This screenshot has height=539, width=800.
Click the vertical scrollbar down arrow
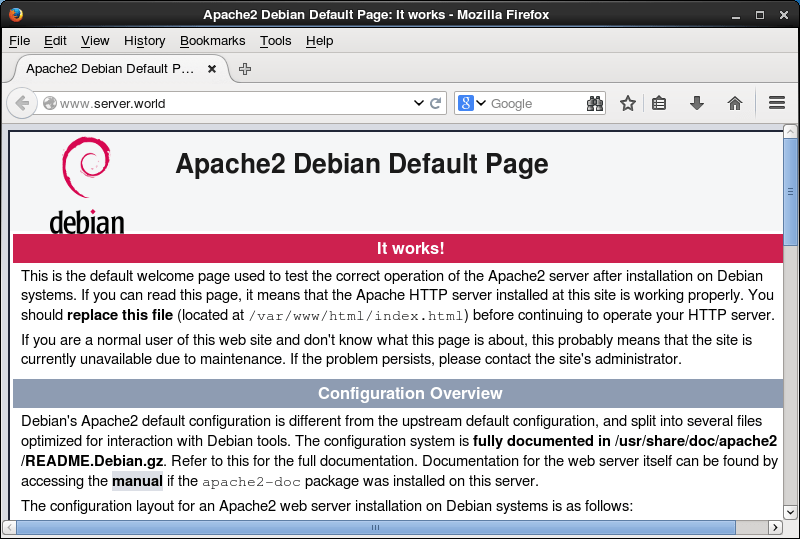point(790,511)
